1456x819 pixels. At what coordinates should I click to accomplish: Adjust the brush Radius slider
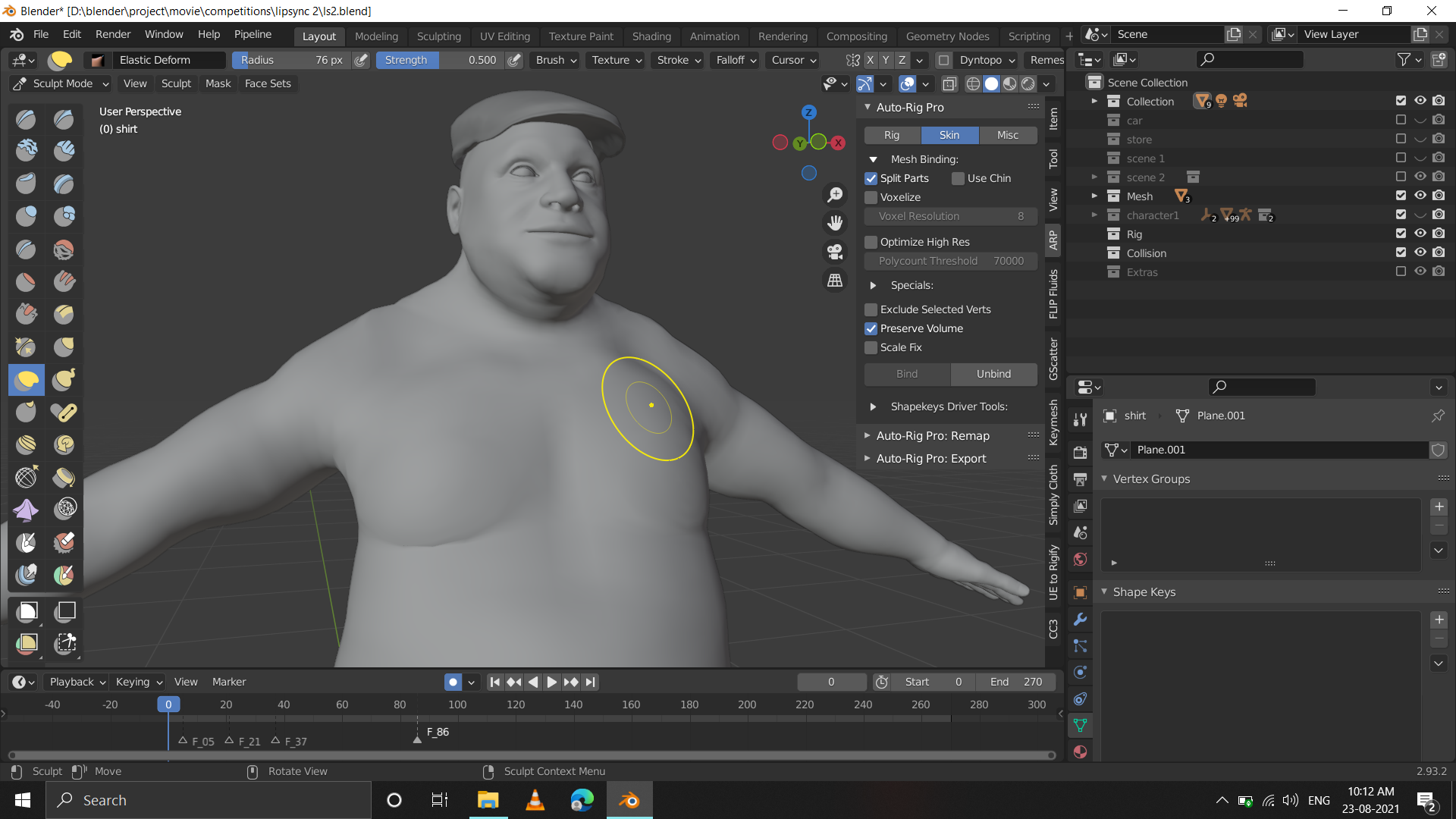[291, 60]
